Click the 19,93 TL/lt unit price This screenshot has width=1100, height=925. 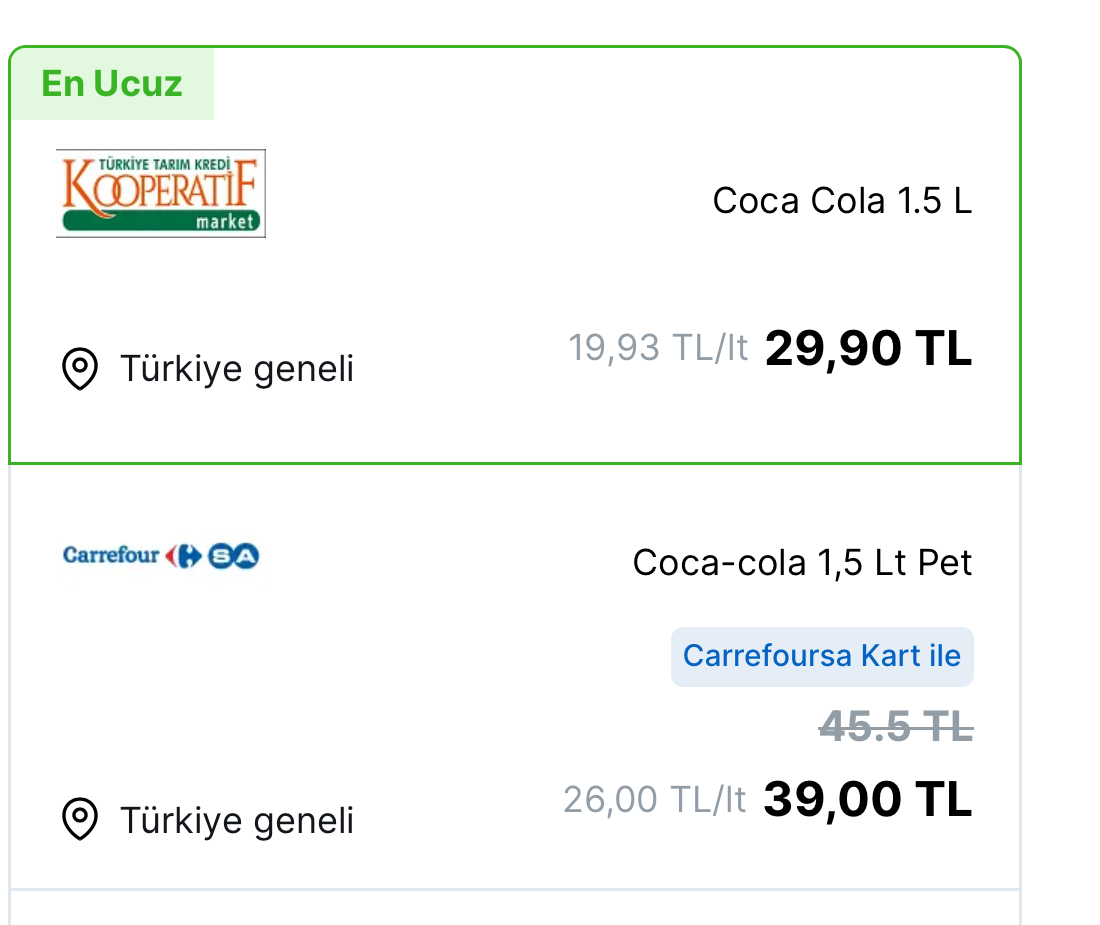tap(658, 348)
